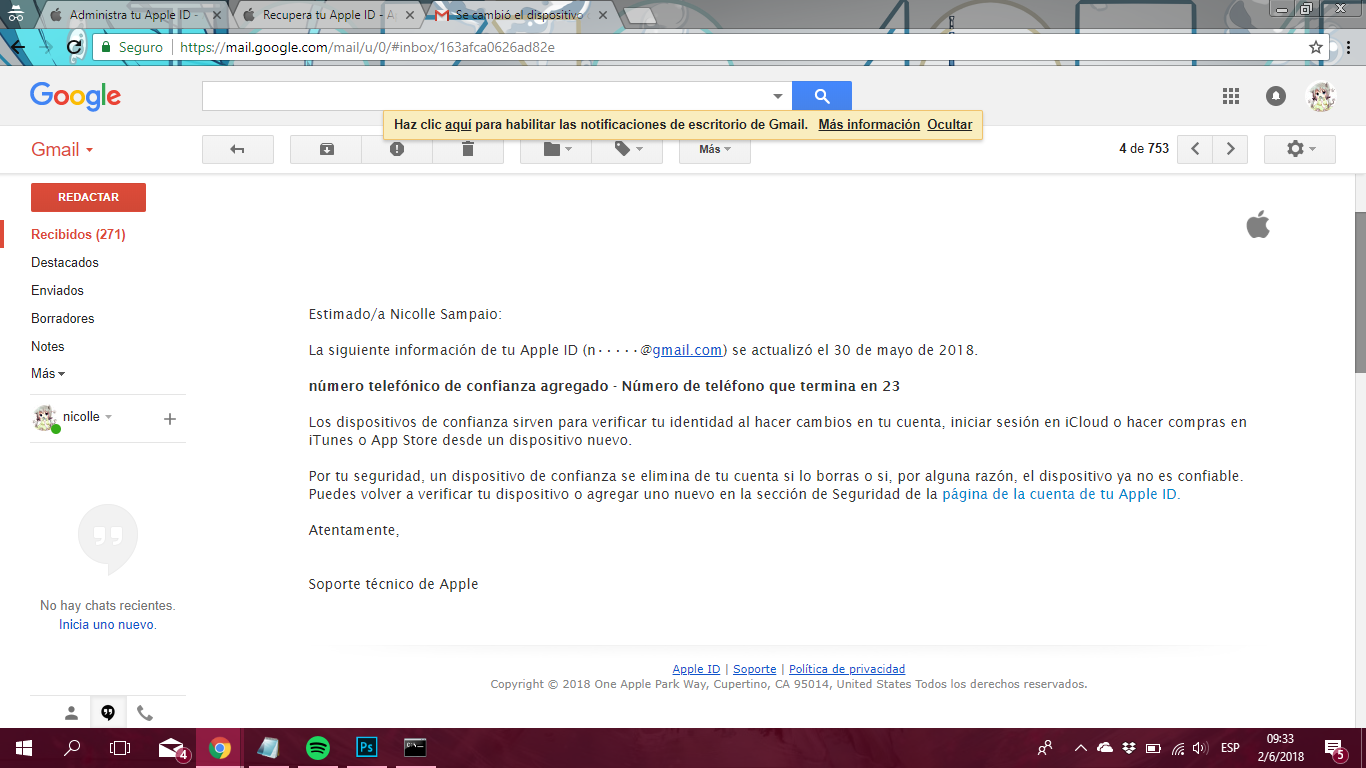The height and width of the screenshot is (768, 1366).
Task: Open the página de la cuenta link
Action: 1060,494
